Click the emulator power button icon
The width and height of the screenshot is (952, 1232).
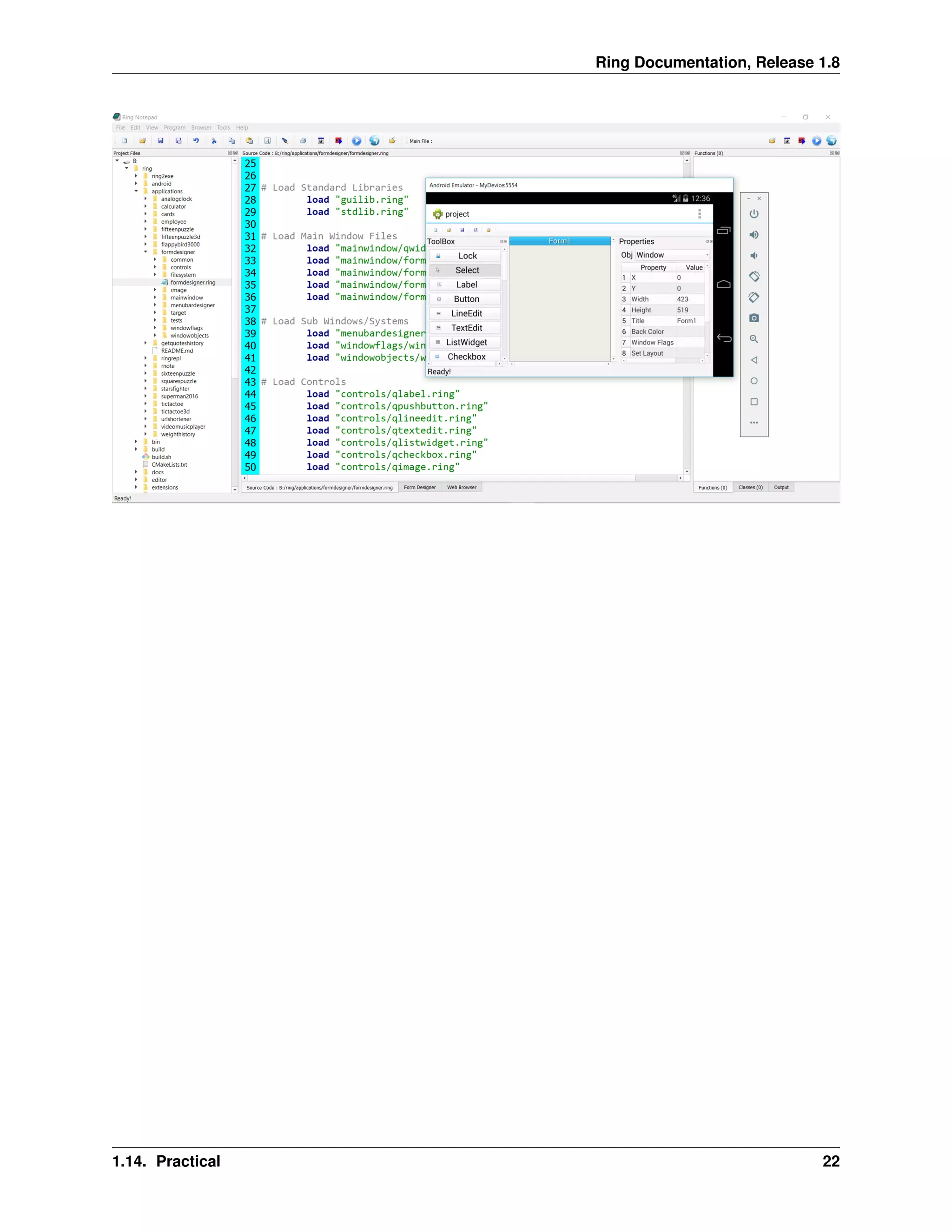tap(754, 214)
